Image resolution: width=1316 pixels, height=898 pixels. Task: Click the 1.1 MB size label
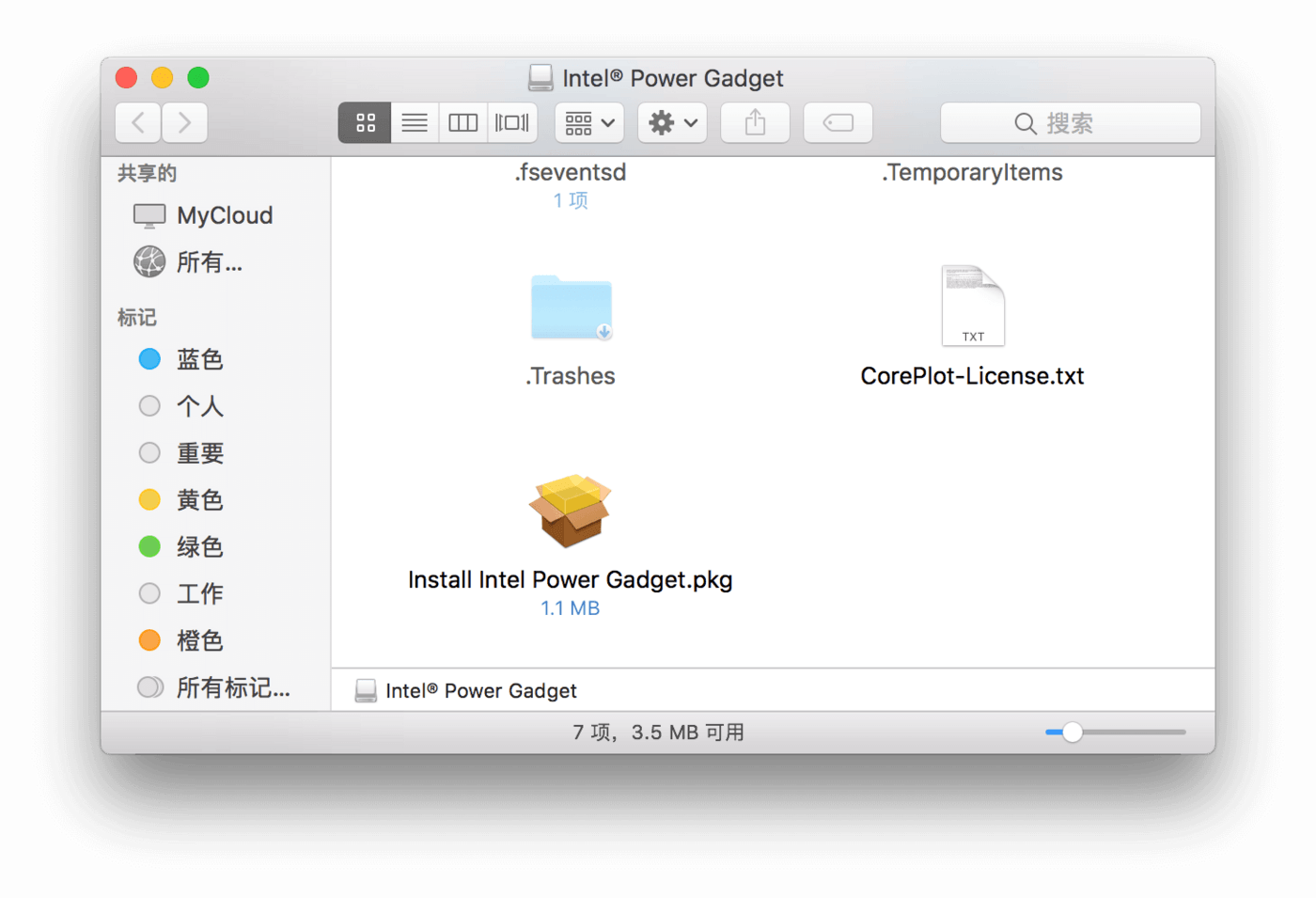571,608
